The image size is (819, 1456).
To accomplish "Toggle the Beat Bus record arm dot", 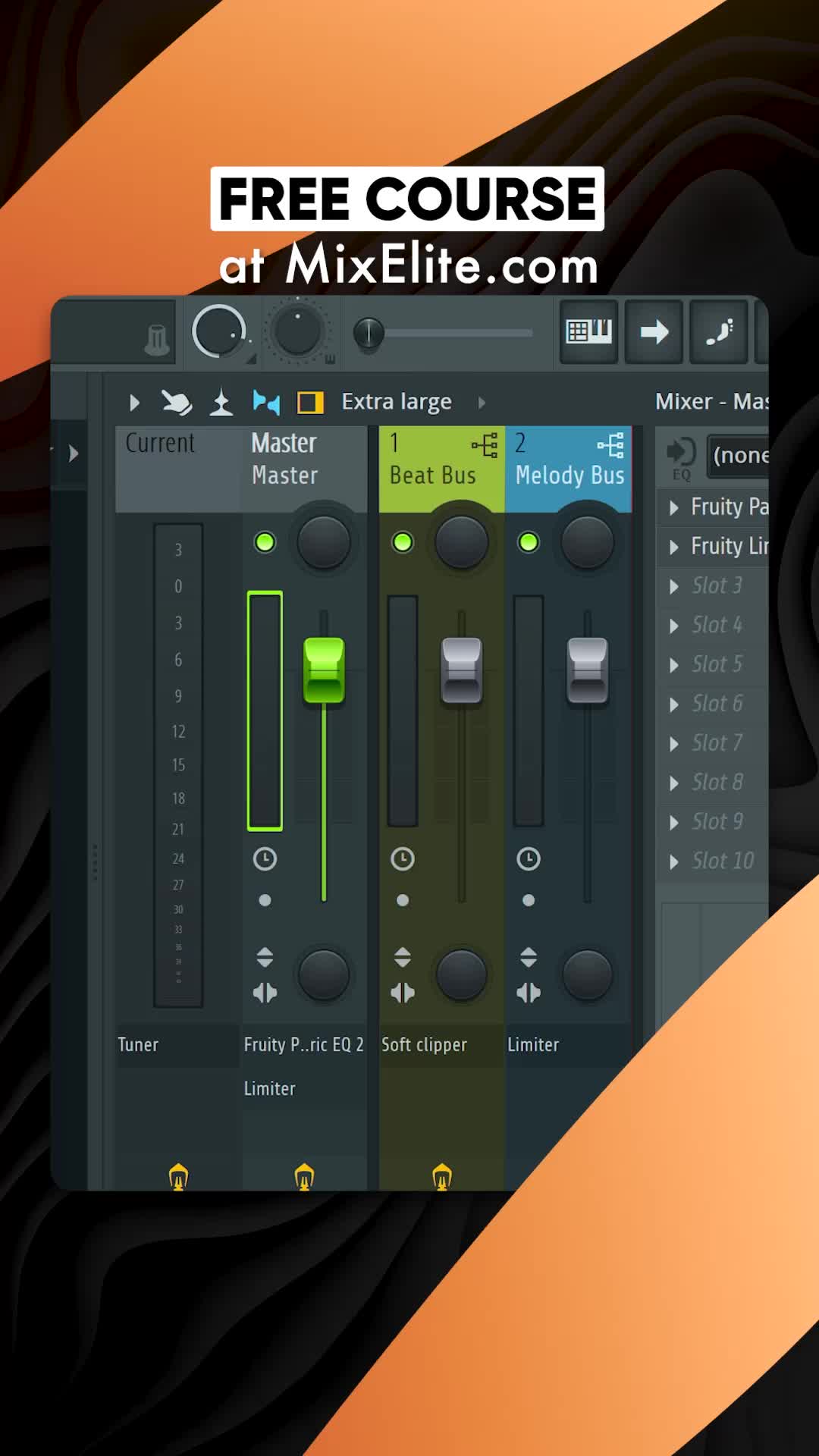I will 403,900.
